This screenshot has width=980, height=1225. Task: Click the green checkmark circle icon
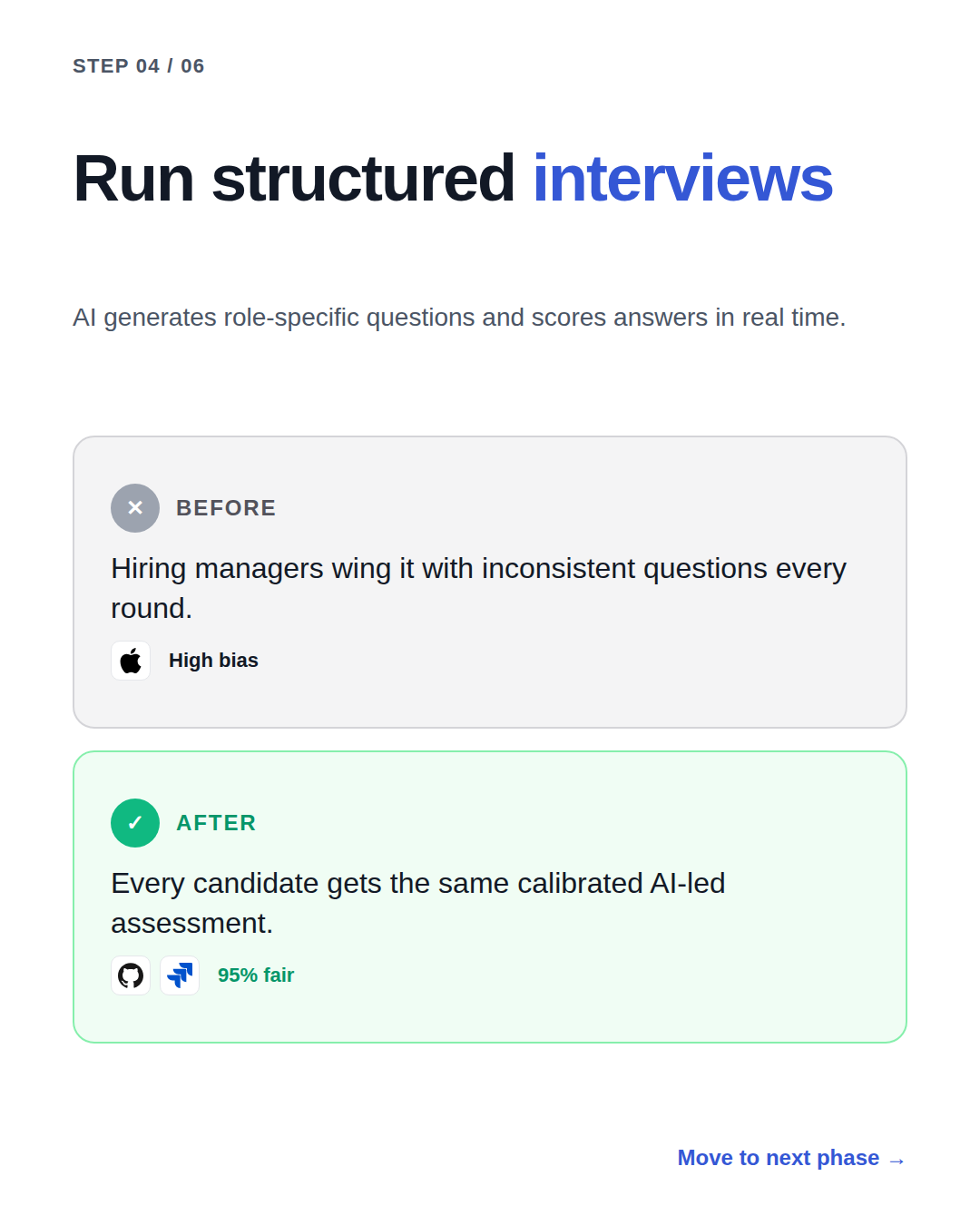click(135, 823)
